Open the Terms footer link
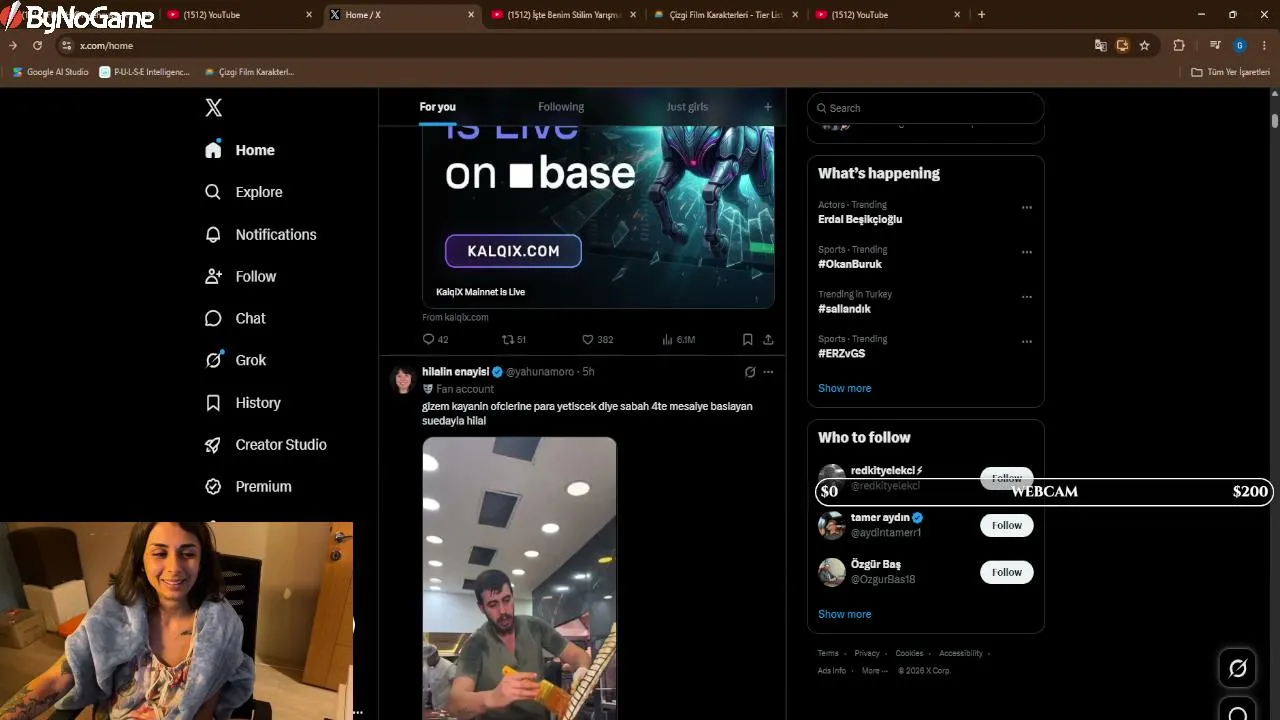The height and width of the screenshot is (720, 1280). click(828, 653)
